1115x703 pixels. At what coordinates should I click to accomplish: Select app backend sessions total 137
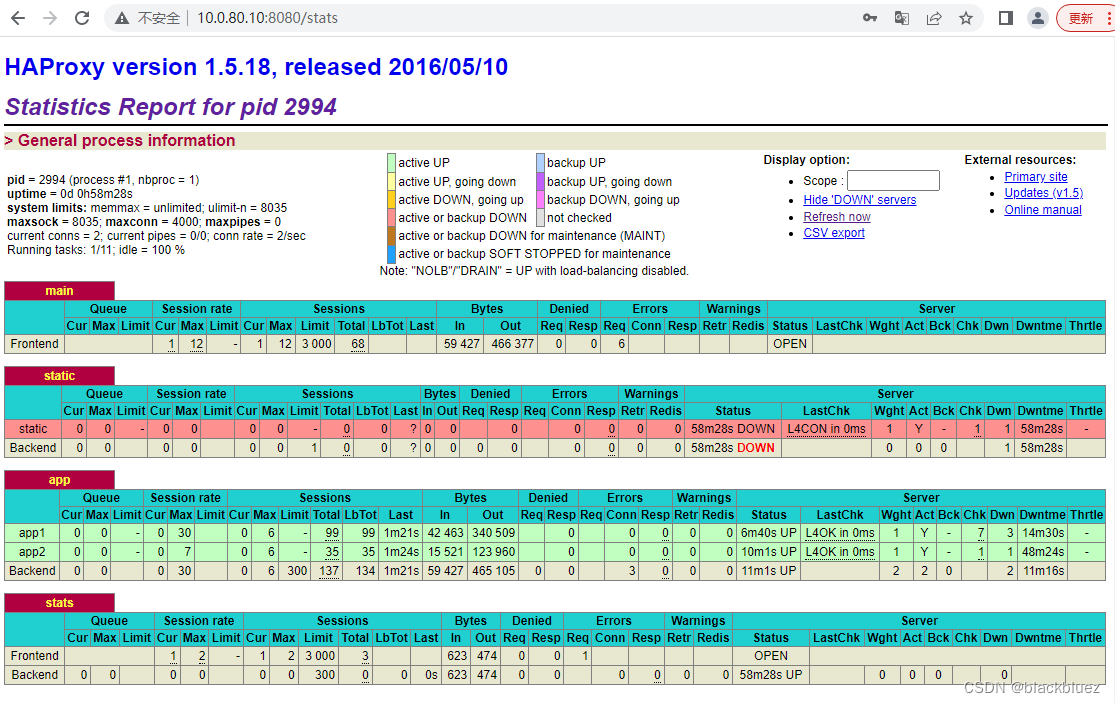tap(329, 571)
